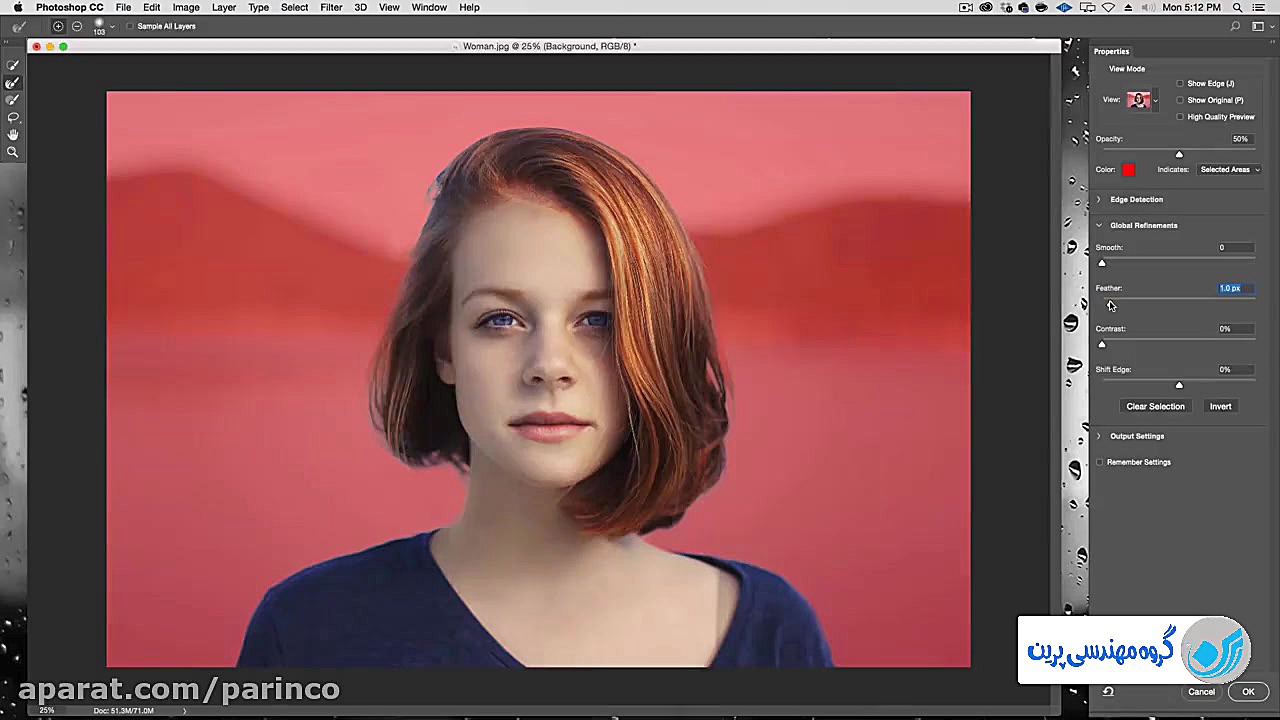Click the Clear Selection button
The height and width of the screenshot is (720, 1280).
point(1155,406)
